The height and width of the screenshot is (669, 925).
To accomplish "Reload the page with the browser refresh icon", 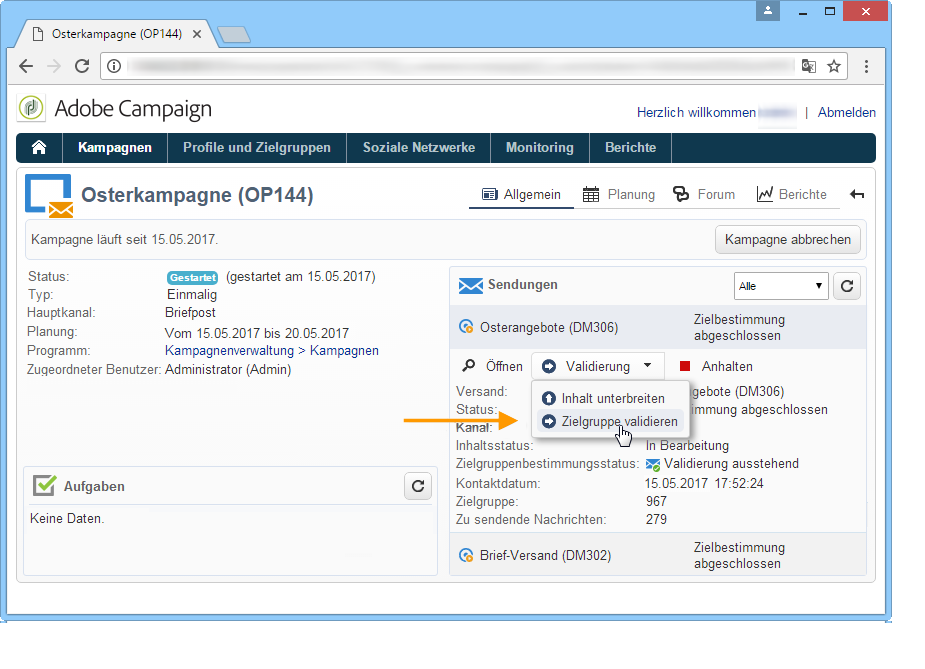I will click(x=82, y=66).
